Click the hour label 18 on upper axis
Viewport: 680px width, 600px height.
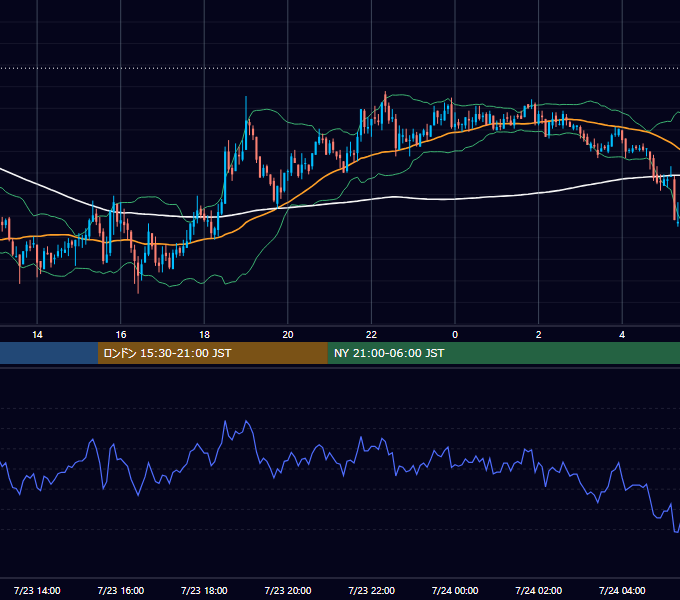[x=204, y=335]
